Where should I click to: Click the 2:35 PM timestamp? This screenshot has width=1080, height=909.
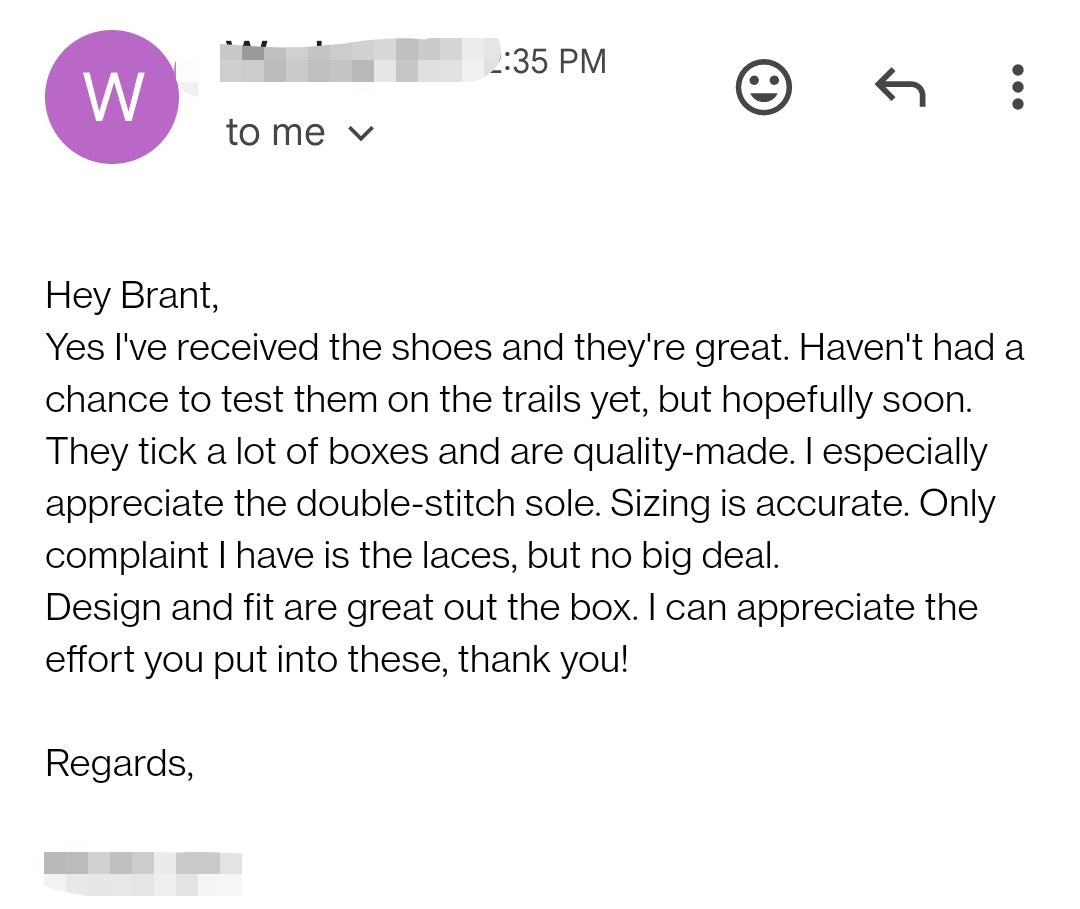point(550,62)
